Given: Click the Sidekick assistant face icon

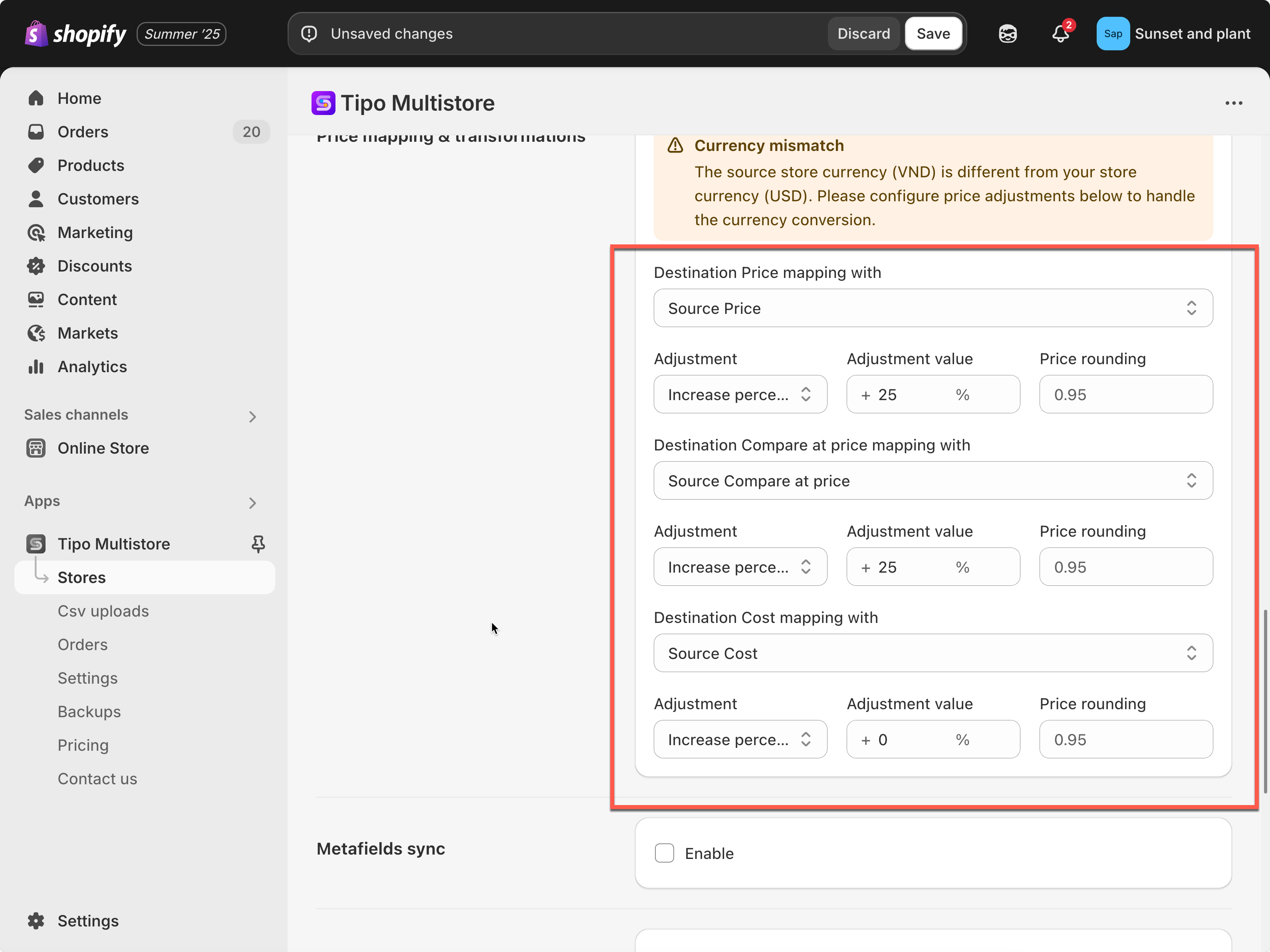Looking at the screenshot, I should 1007,34.
